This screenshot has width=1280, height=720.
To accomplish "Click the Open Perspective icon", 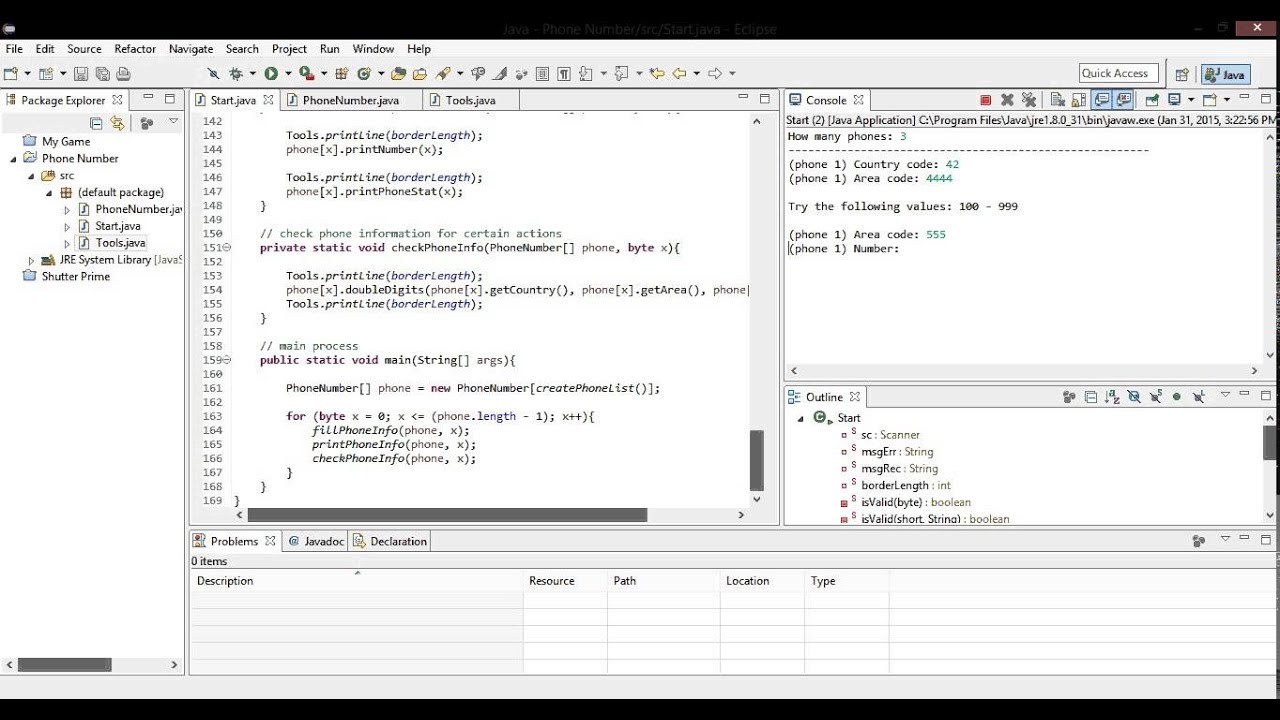I will tap(1181, 74).
